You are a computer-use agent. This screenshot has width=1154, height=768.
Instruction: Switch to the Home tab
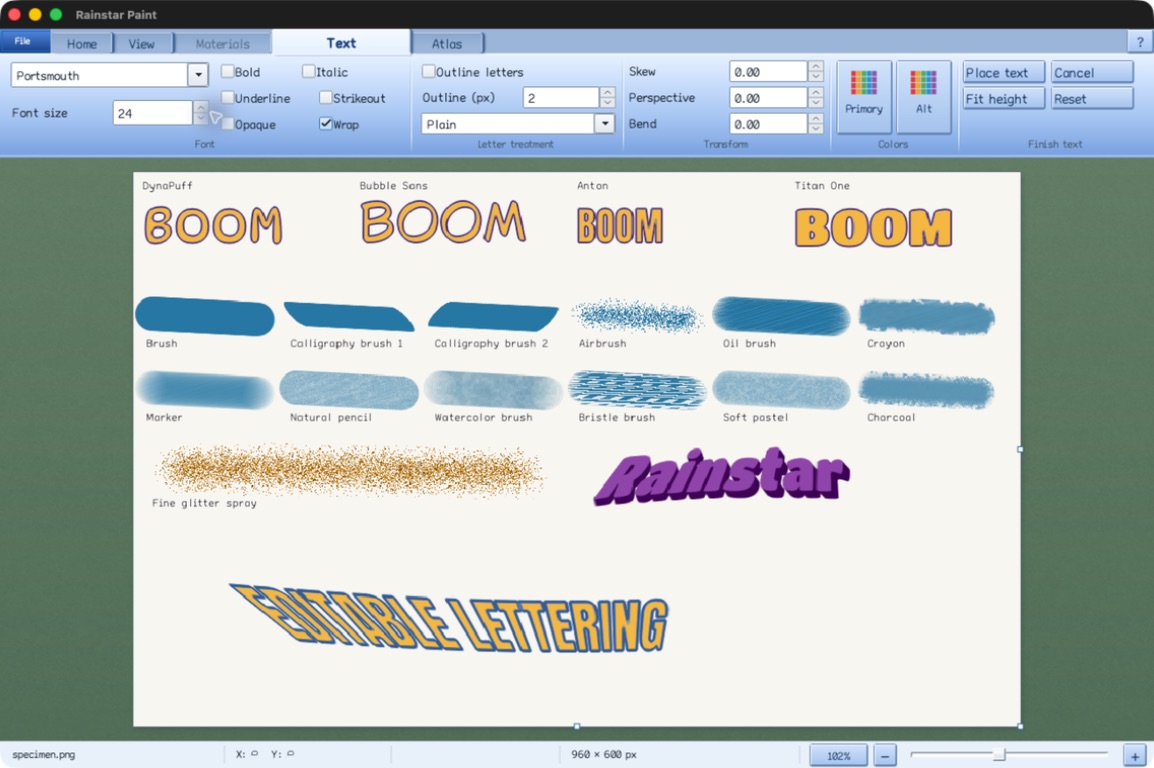tap(82, 43)
